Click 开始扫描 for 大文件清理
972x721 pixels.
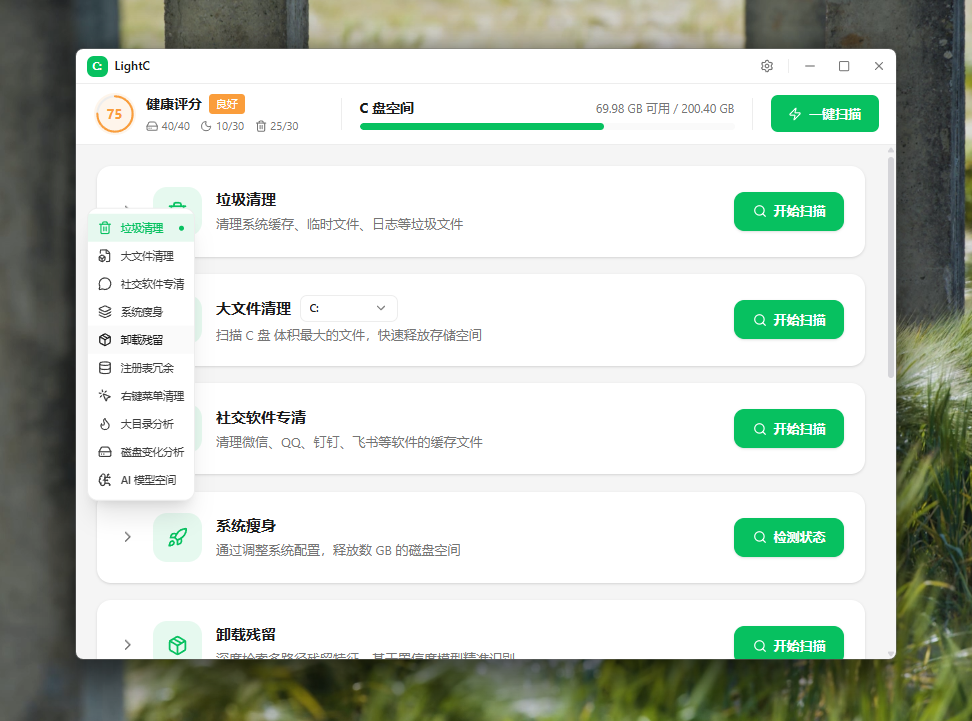pos(789,320)
